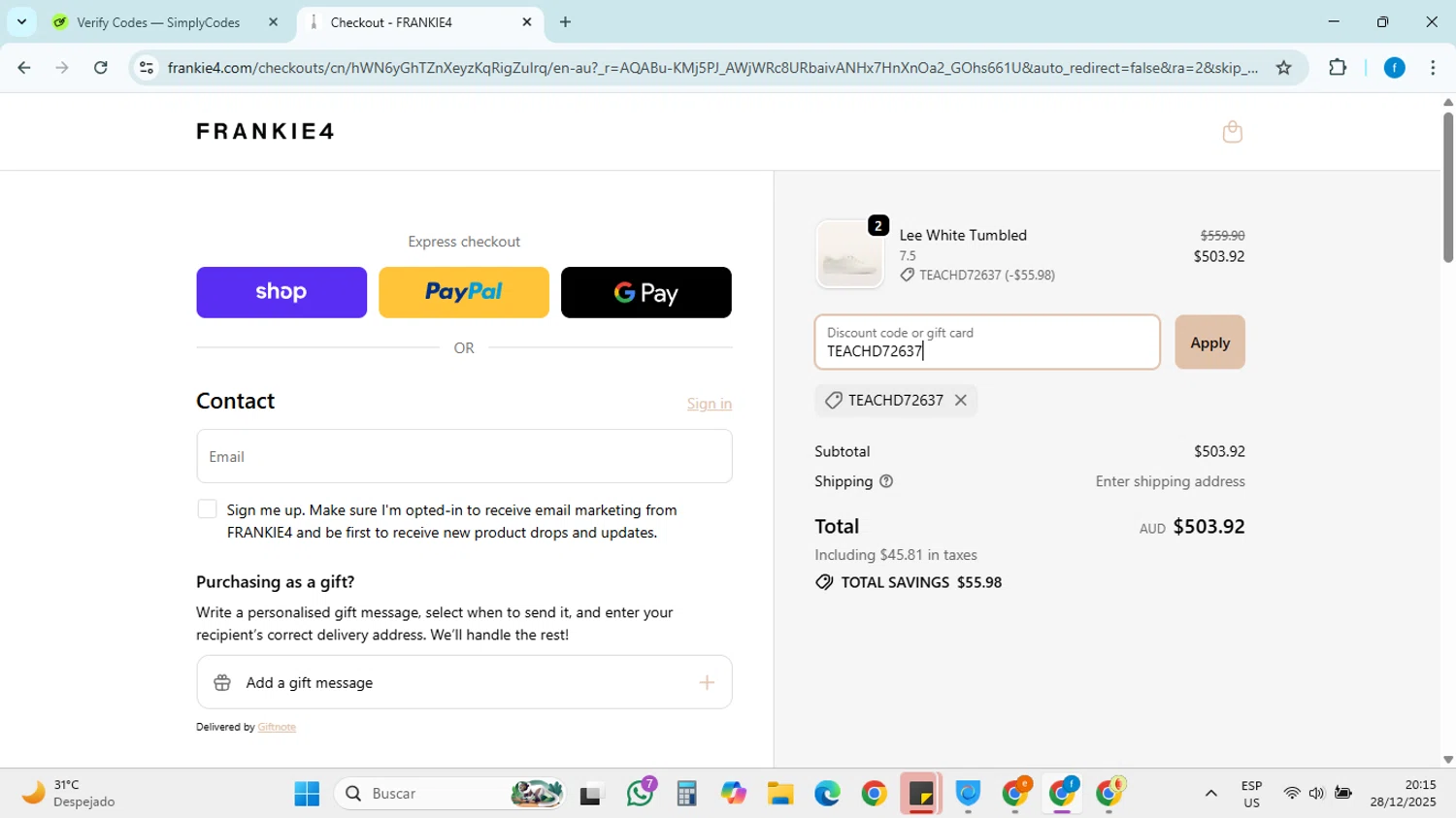Open the Giftnote link
This screenshot has height=818, width=1456.
(277, 727)
